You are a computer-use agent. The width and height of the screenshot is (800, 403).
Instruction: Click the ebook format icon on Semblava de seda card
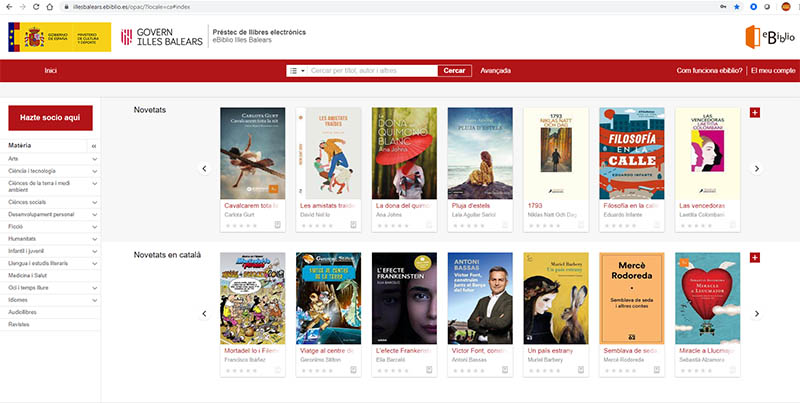657,370
